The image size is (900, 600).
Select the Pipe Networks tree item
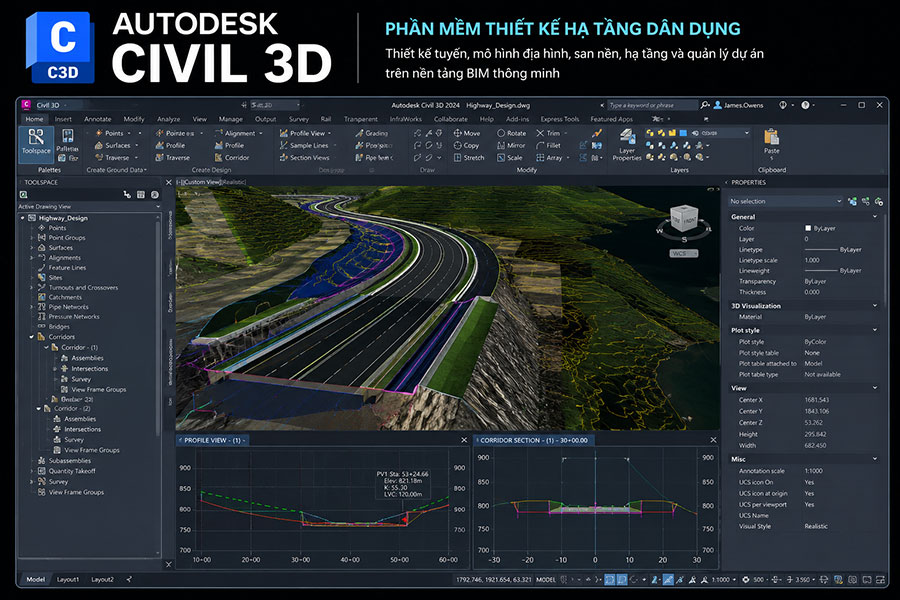pyautogui.click(x=68, y=307)
